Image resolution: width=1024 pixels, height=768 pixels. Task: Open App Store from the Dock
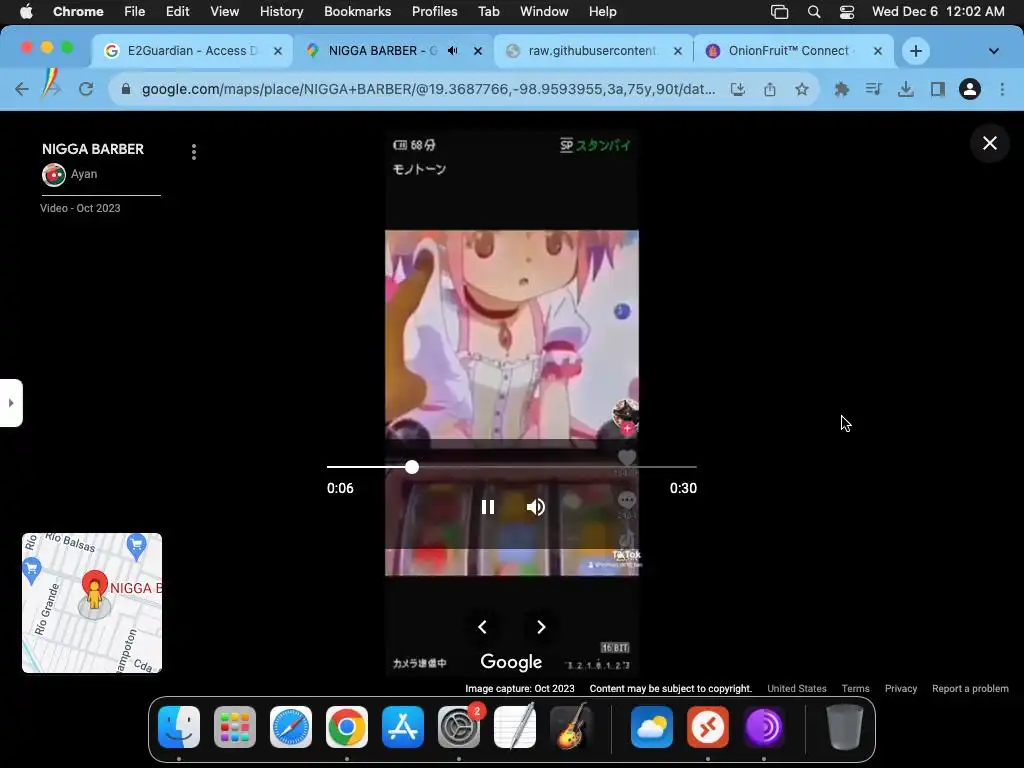point(402,727)
